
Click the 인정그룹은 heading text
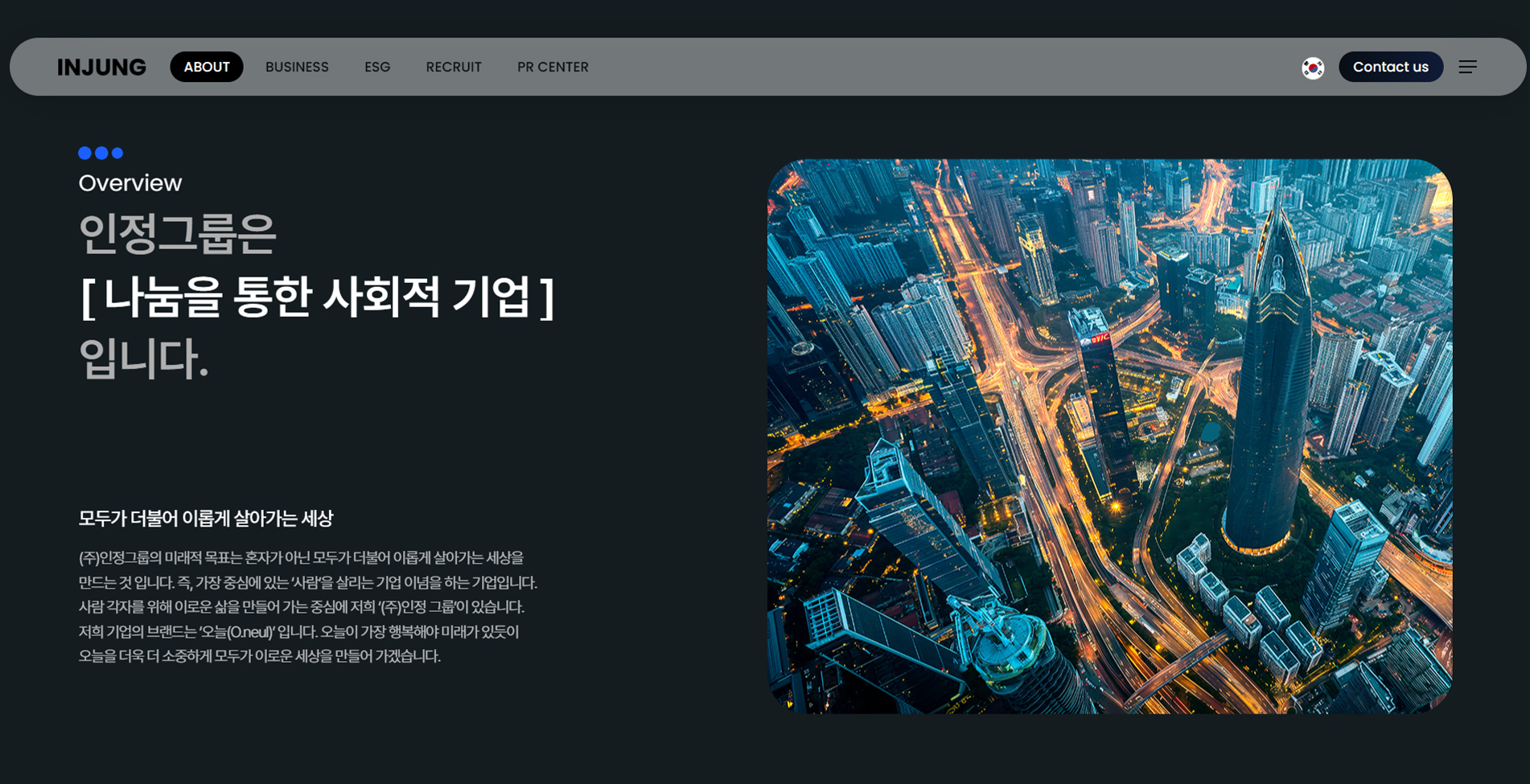(x=177, y=234)
